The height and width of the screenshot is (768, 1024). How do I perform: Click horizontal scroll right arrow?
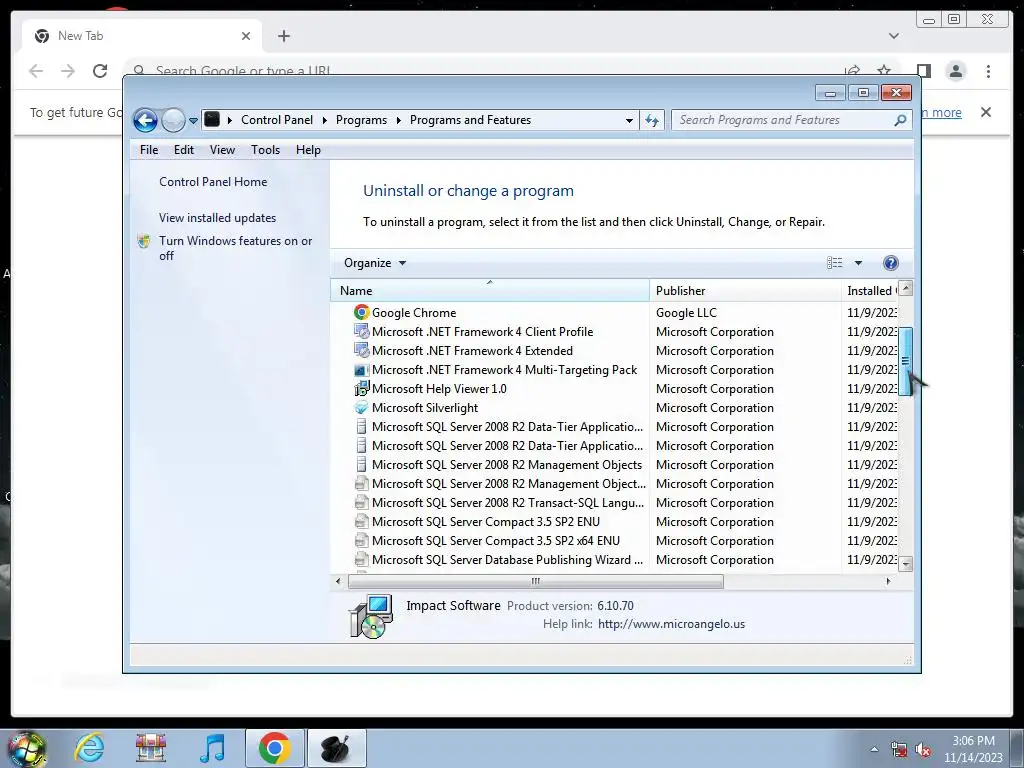pyautogui.click(x=888, y=581)
